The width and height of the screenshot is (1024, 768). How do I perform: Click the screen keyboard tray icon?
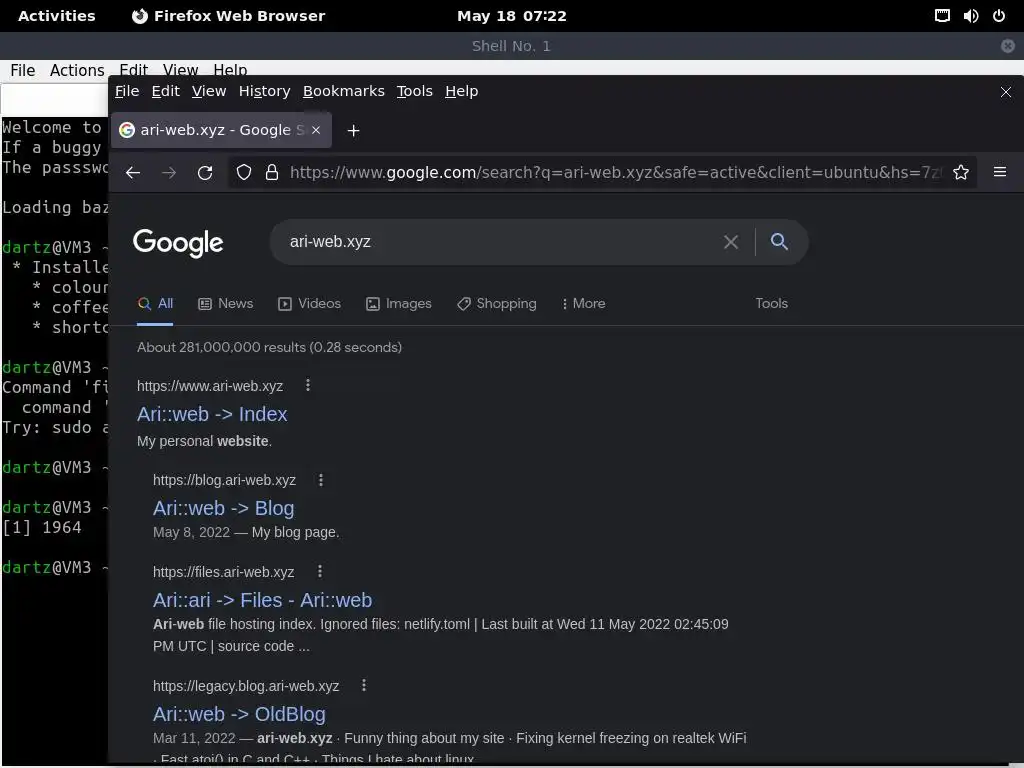point(942,16)
